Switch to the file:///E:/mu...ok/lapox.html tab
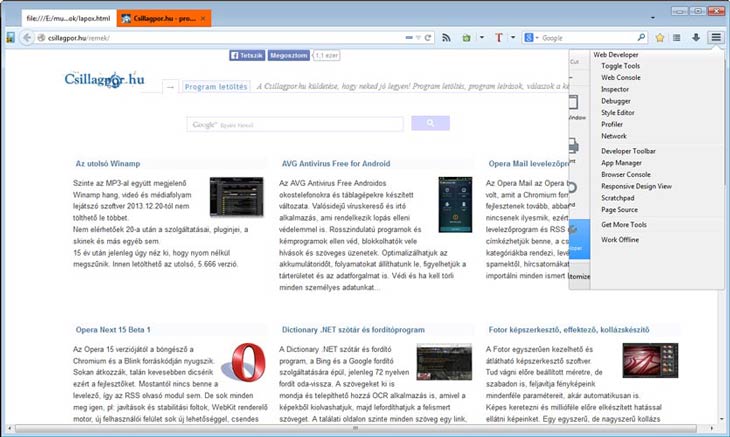This screenshot has width=730, height=437. [x=68, y=19]
